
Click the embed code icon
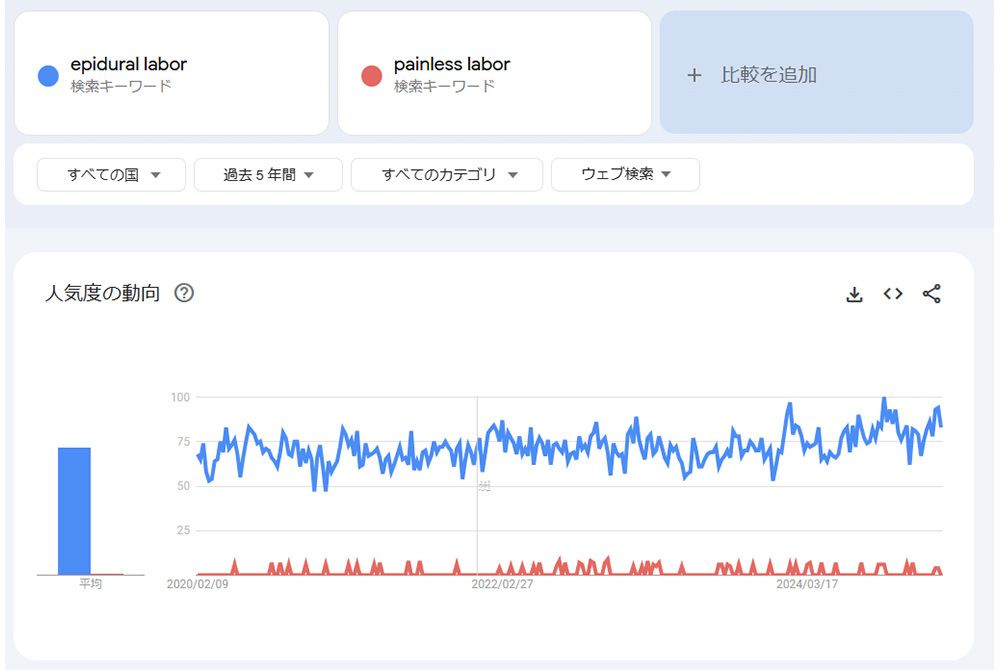coord(893,294)
